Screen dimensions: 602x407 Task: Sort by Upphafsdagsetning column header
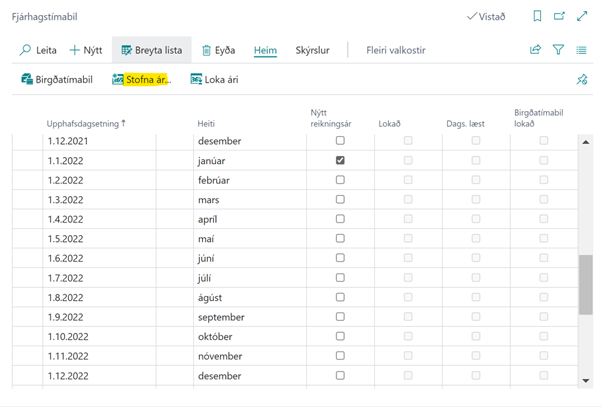(86, 124)
